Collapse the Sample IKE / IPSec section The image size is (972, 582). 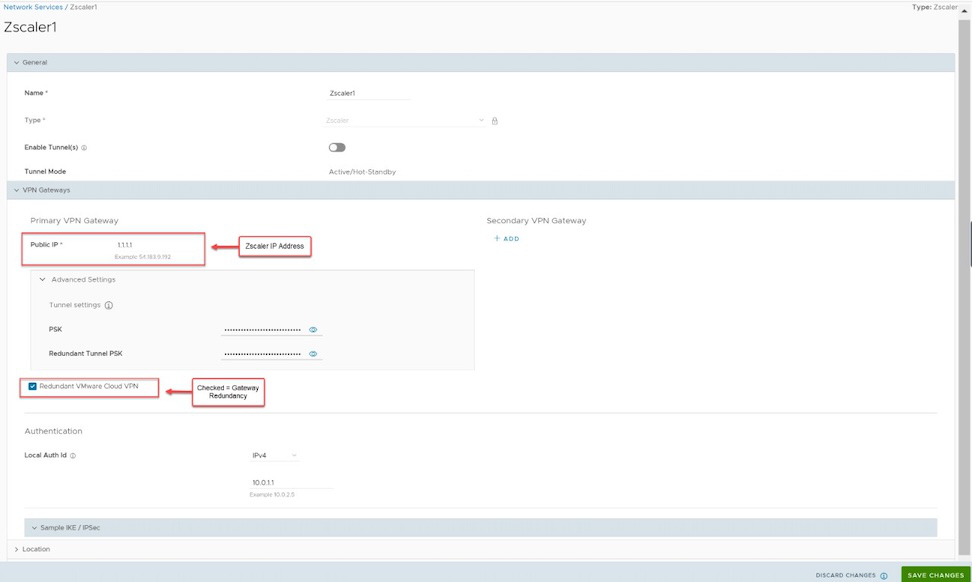point(34,527)
